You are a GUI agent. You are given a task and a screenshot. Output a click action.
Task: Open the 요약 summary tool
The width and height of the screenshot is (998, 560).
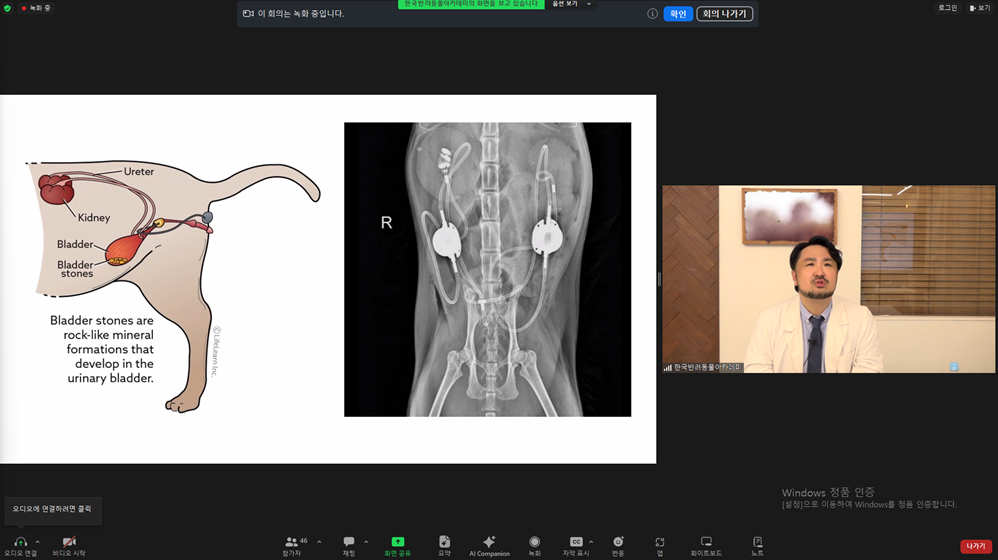pos(444,542)
